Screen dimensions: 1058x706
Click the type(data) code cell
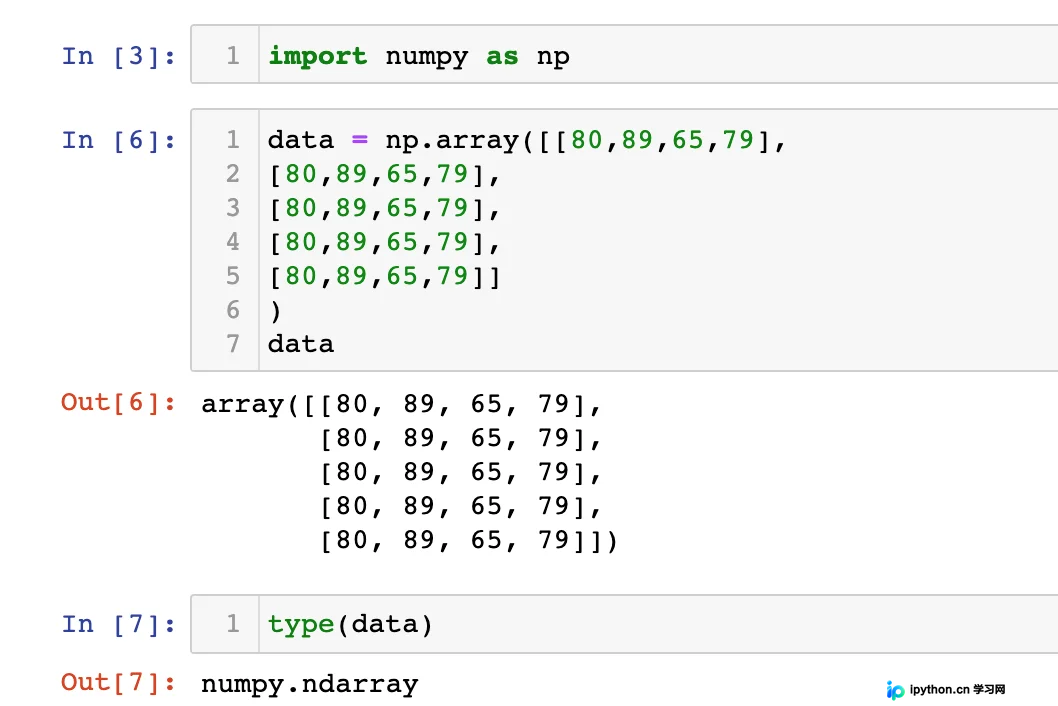tap(624, 624)
